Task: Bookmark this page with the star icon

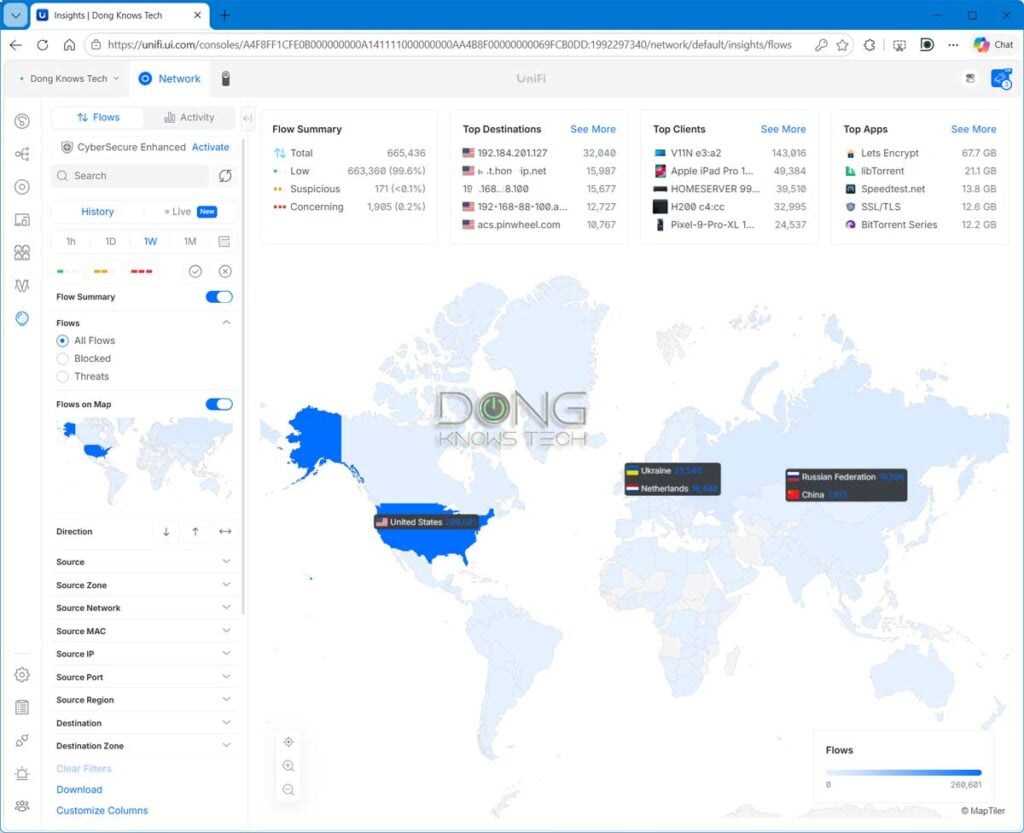Action: click(x=842, y=44)
